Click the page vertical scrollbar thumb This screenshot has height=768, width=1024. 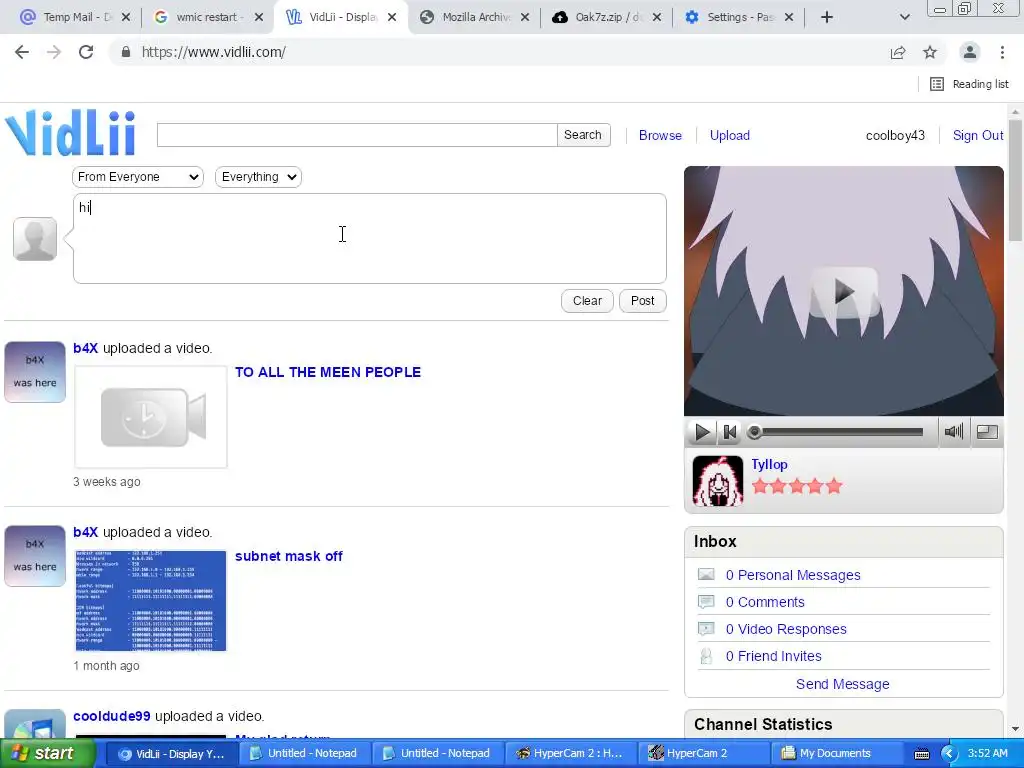tap(1015, 180)
